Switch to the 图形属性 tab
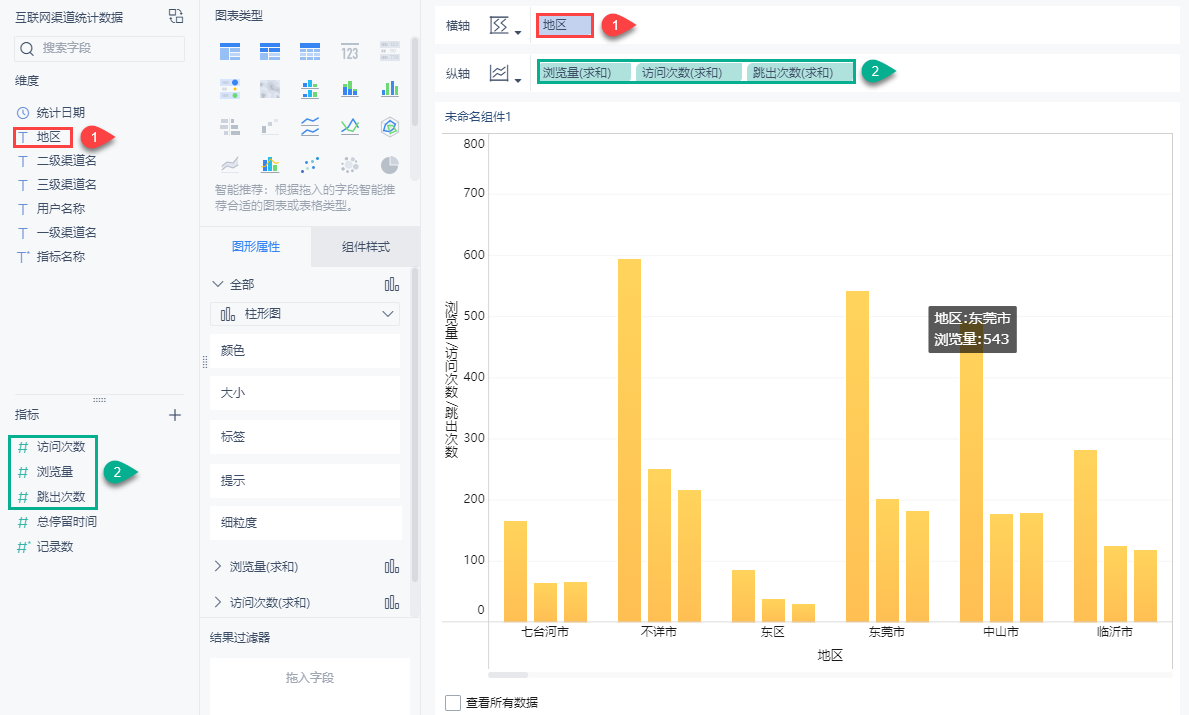The height and width of the screenshot is (715, 1189). [256, 246]
